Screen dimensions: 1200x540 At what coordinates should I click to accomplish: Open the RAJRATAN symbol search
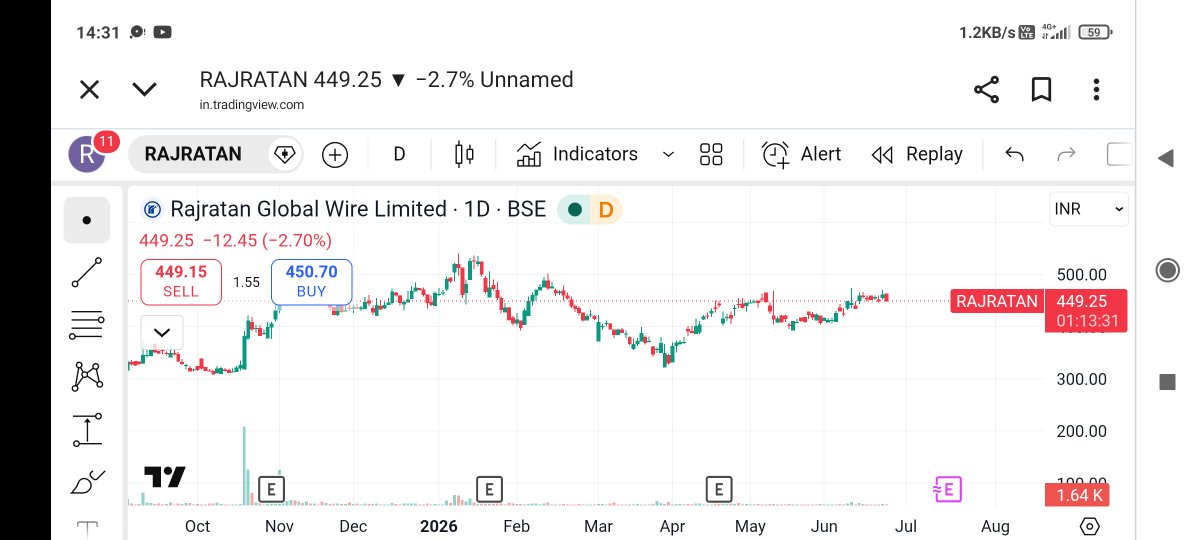tap(193, 154)
